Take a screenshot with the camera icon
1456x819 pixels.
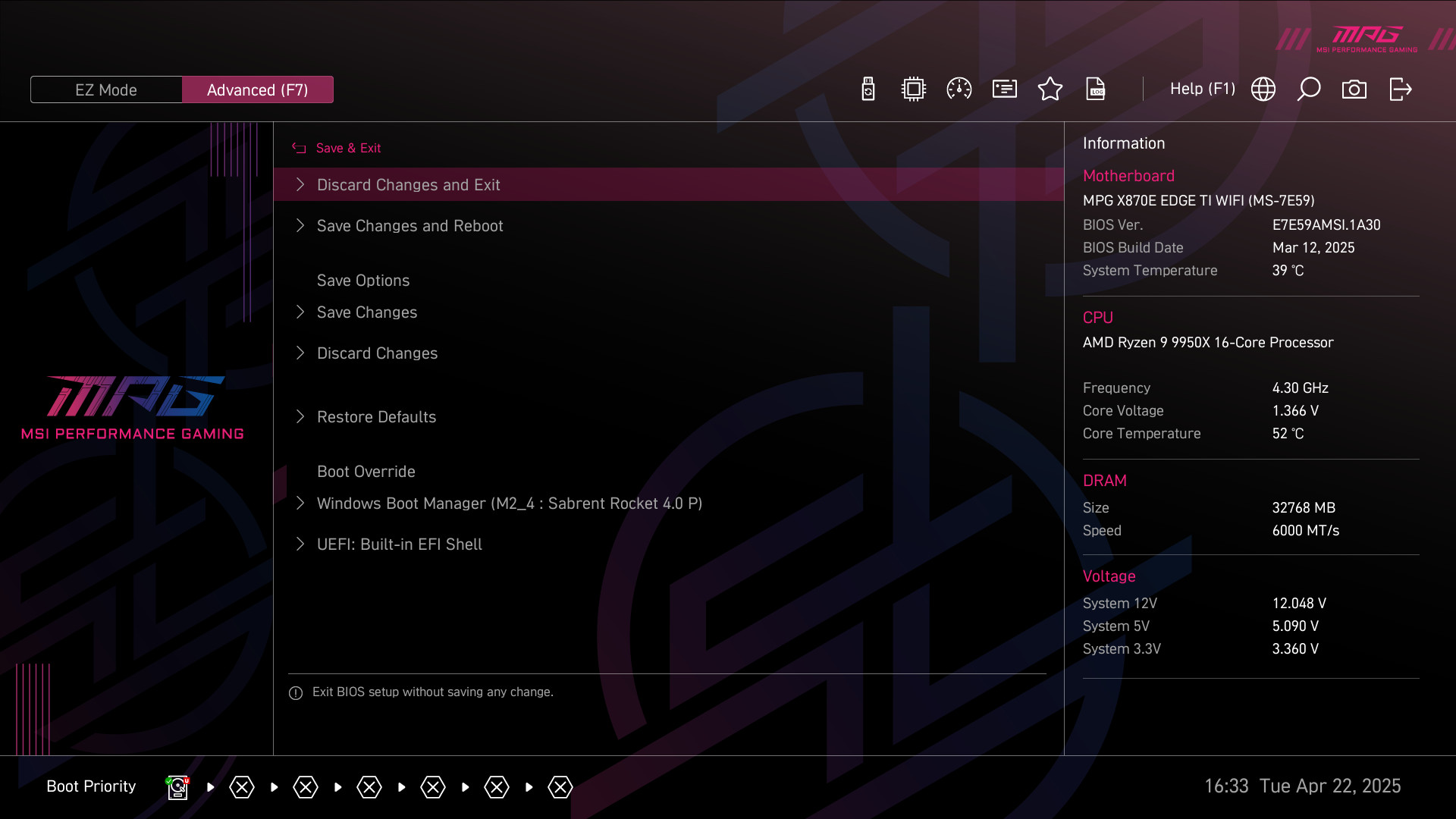(1354, 89)
